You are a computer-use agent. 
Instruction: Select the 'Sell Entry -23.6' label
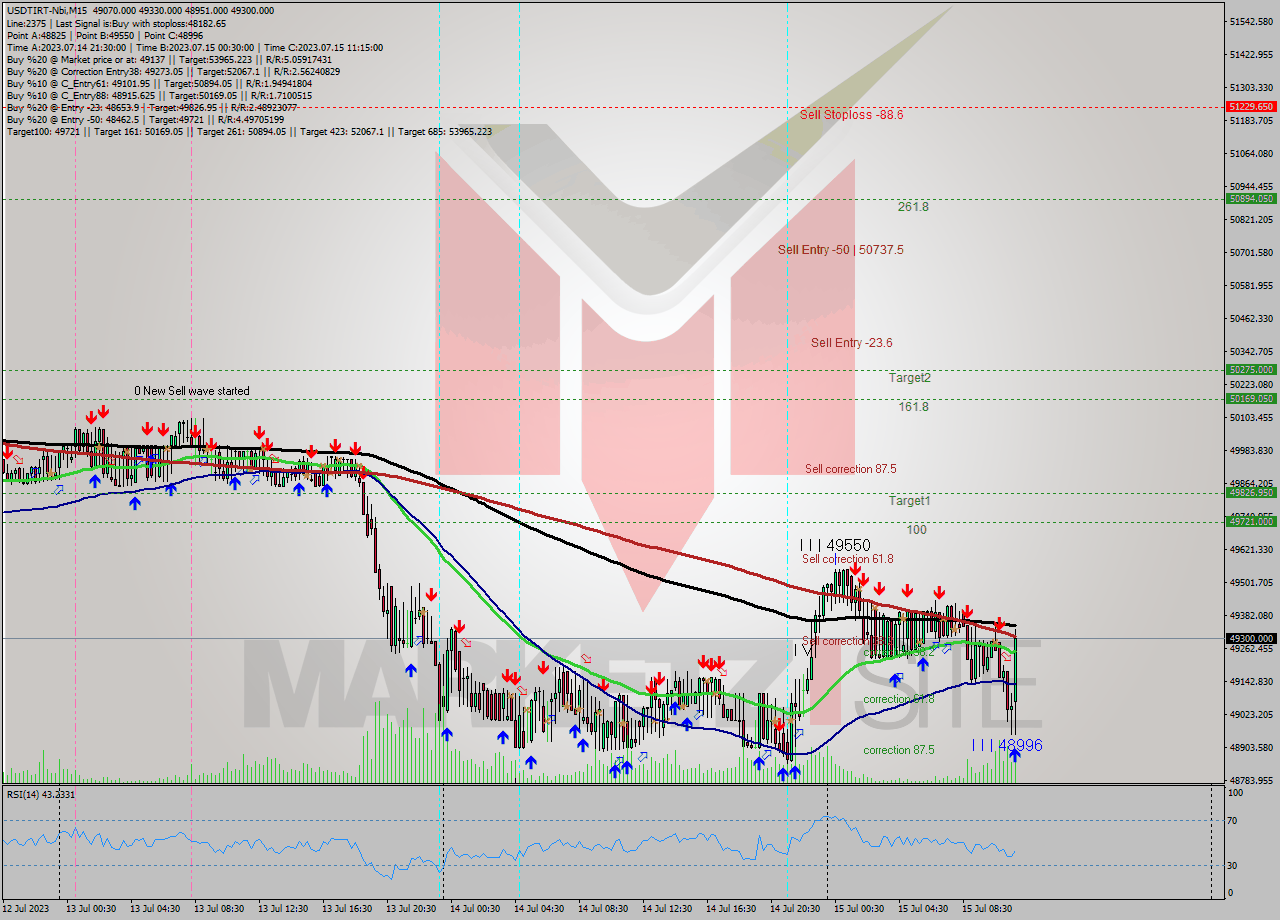pyautogui.click(x=852, y=343)
